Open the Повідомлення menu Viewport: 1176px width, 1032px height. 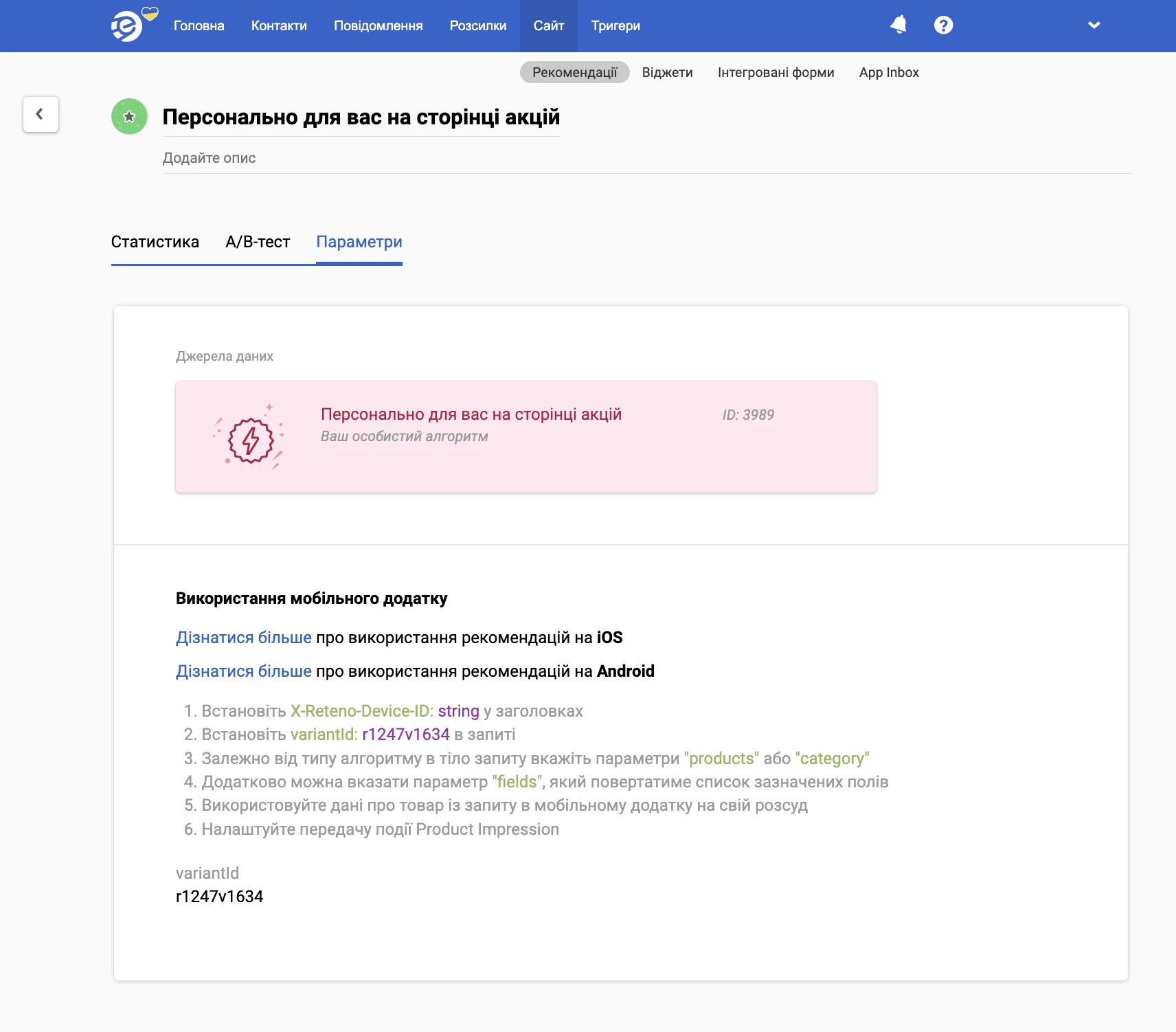point(378,26)
